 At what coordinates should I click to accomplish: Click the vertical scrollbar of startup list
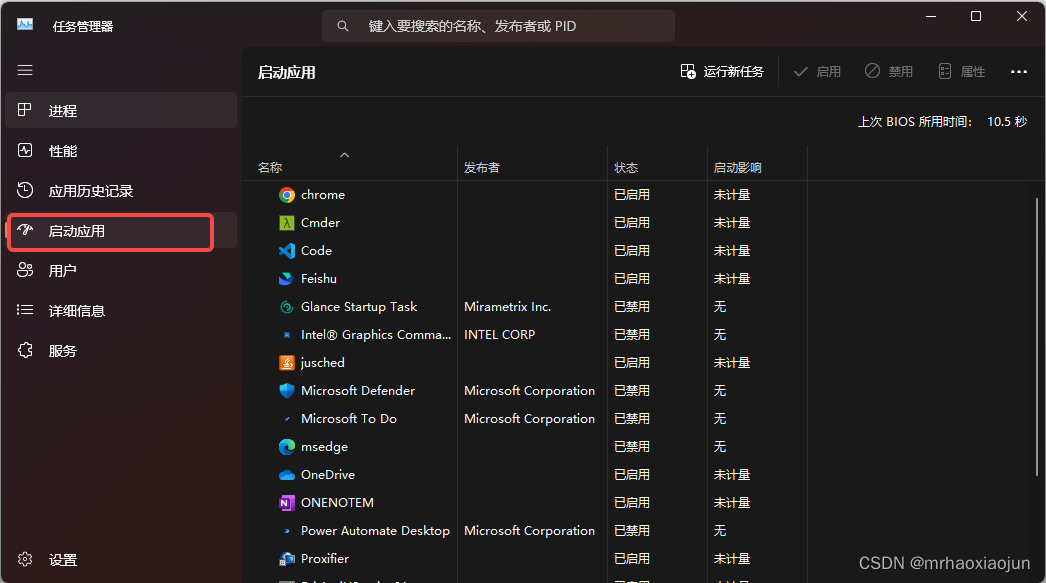click(1037, 337)
